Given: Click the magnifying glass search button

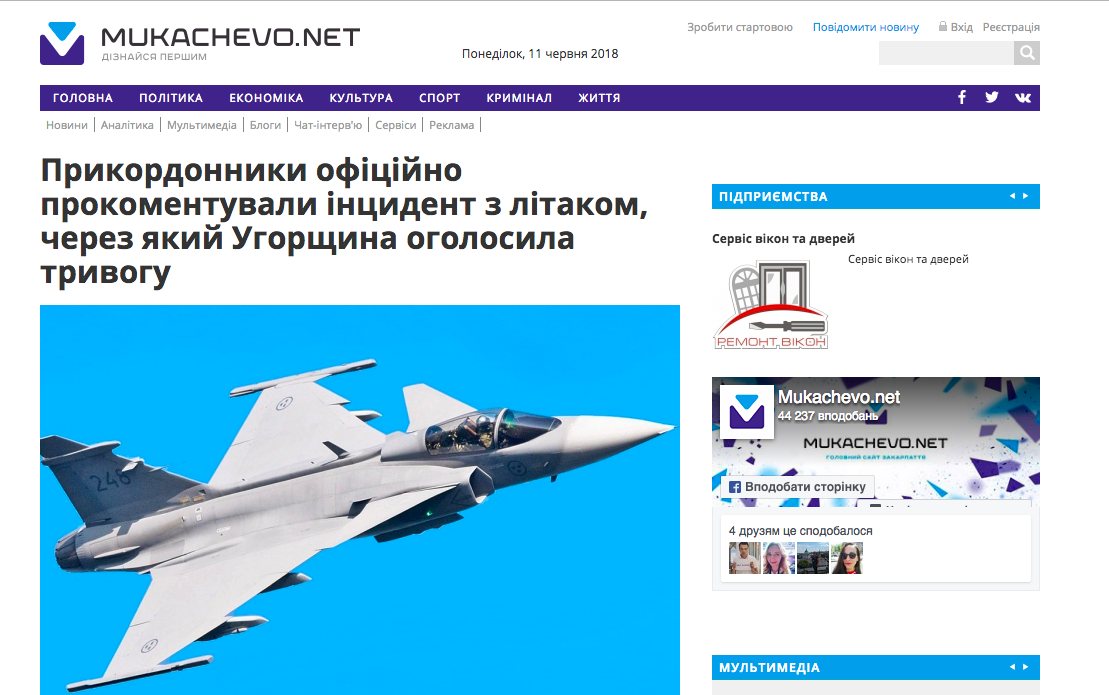Looking at the screenshot, I should pyautogui.click(x=1027, y=53).
